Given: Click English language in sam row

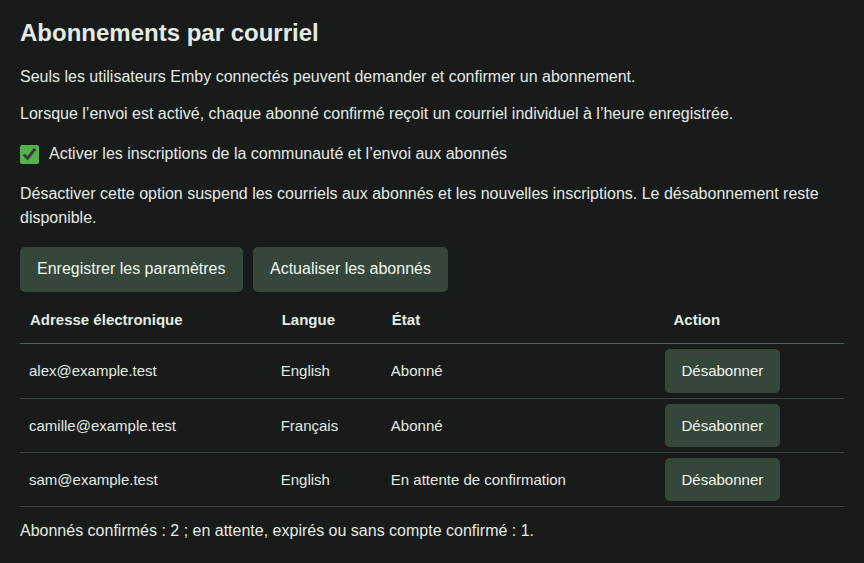Looking at the screenshot, I should click(x=305, y=480).
